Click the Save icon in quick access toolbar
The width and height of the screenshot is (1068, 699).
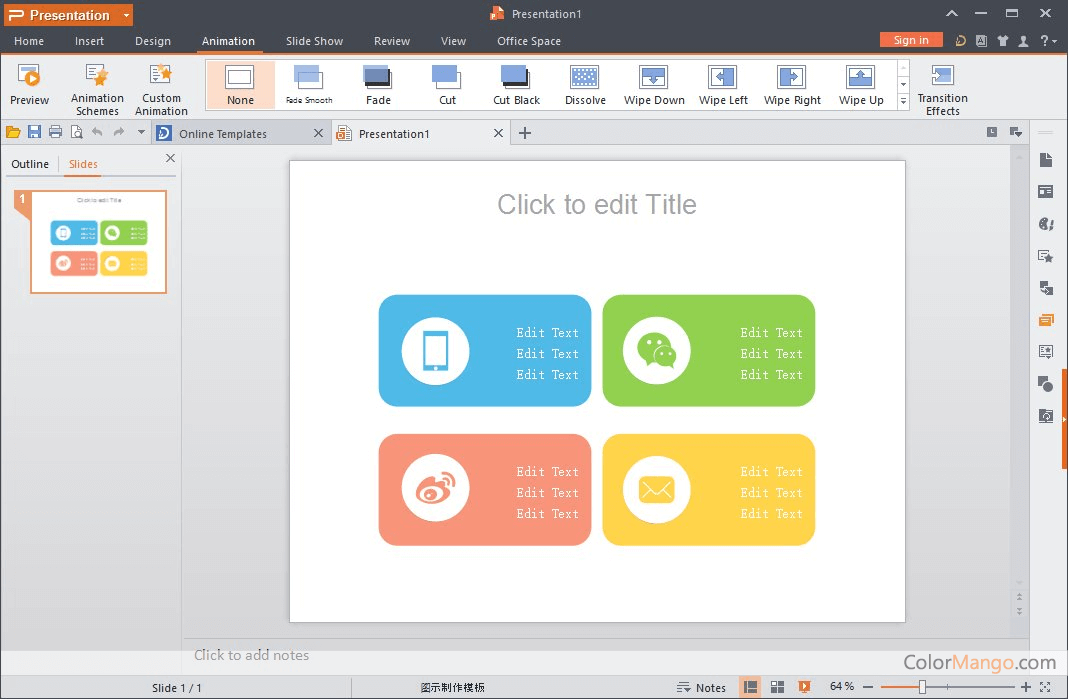[x=34, y=132]
